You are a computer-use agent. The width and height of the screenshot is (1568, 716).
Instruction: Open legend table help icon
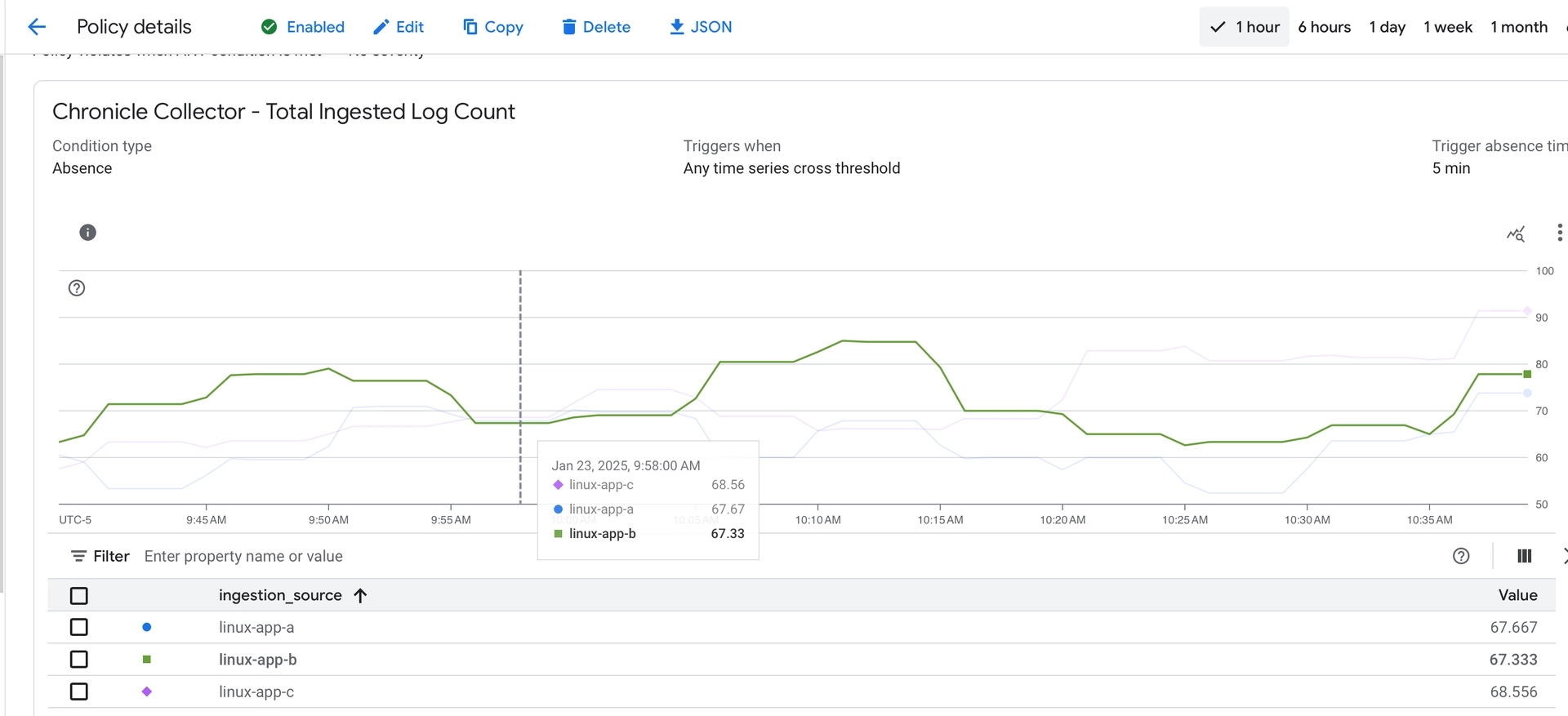(x=1461, y=556)
